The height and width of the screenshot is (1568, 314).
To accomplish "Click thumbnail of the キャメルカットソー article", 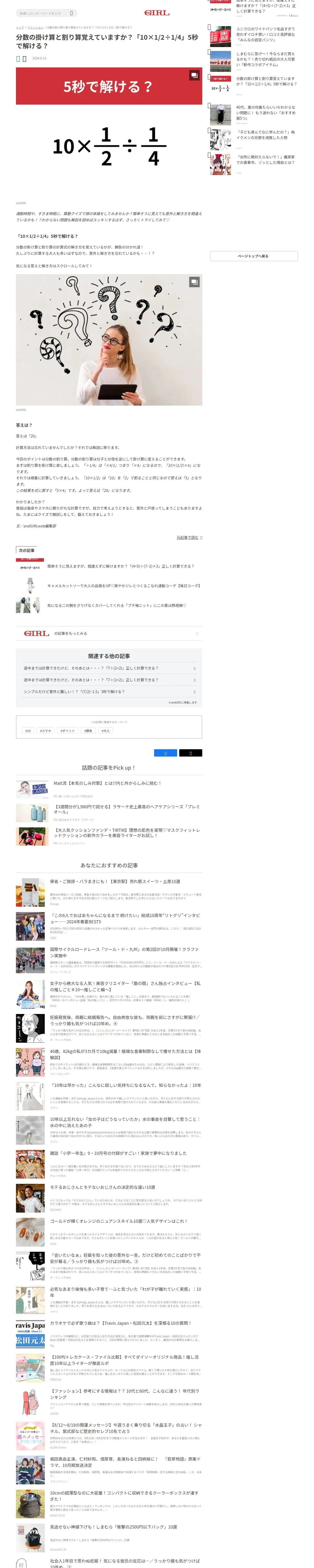I will tap(29, 586).
